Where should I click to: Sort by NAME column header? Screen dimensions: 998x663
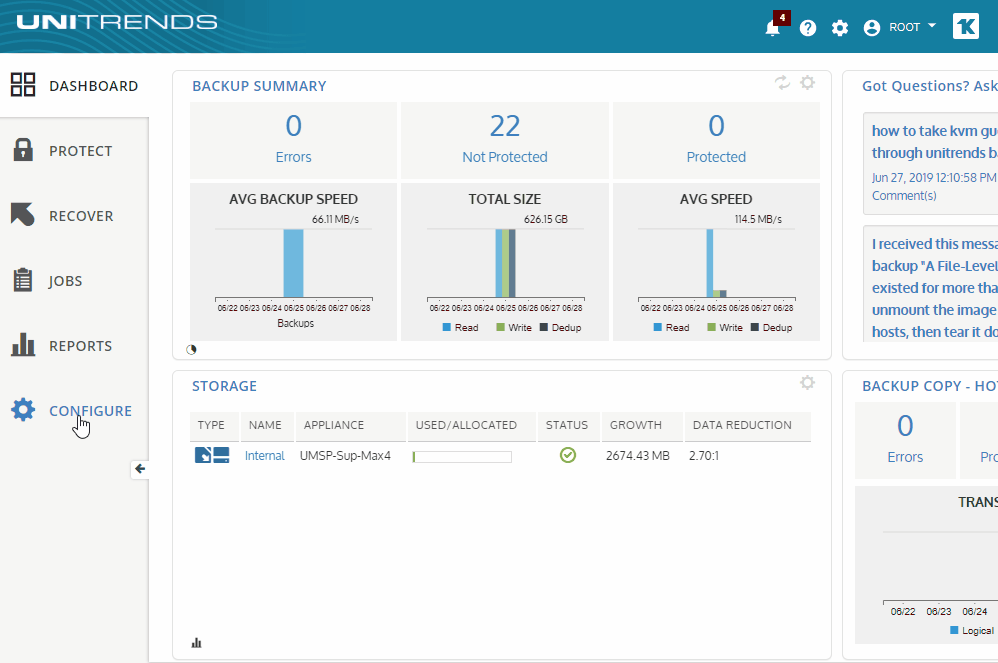pyautogui.click(x=267, y=426)
